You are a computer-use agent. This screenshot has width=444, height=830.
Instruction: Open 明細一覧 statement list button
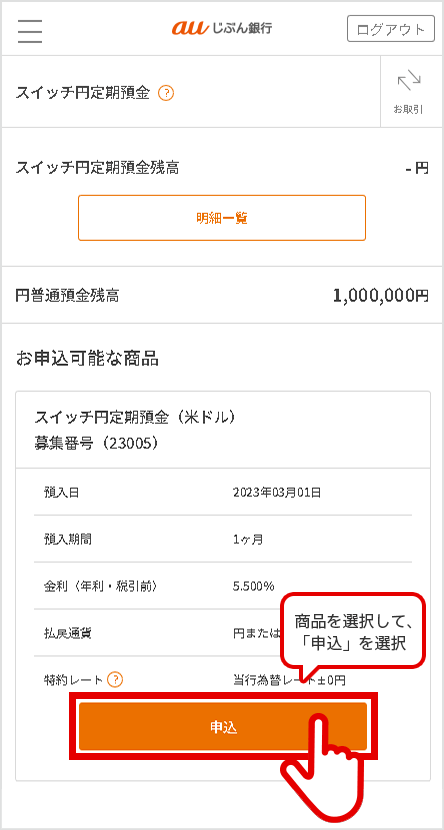[222, 218]
